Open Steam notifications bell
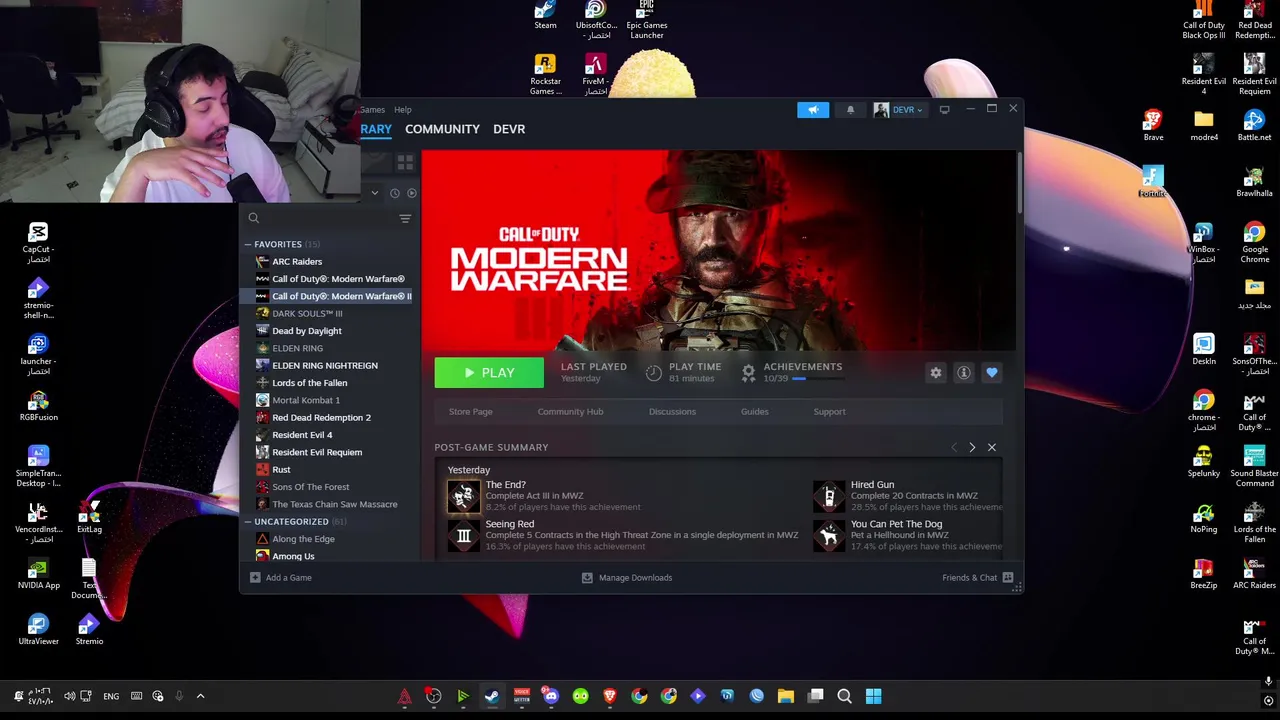1280x720 pixels. tap(850, 109)
